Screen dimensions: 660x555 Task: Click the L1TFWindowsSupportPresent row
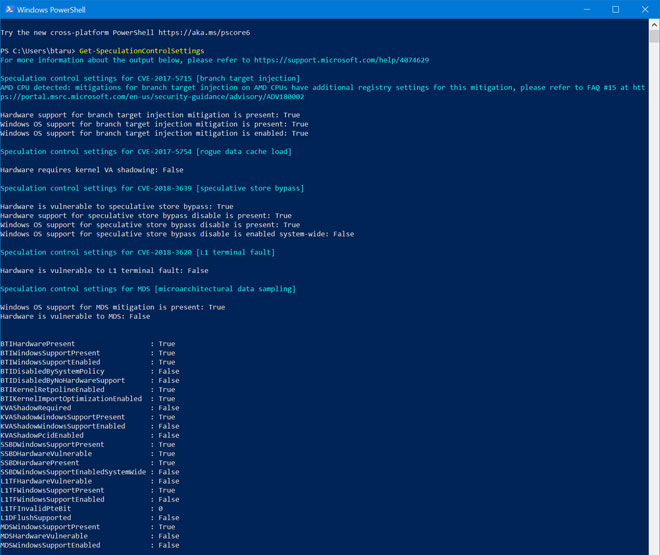click(88, 490)
